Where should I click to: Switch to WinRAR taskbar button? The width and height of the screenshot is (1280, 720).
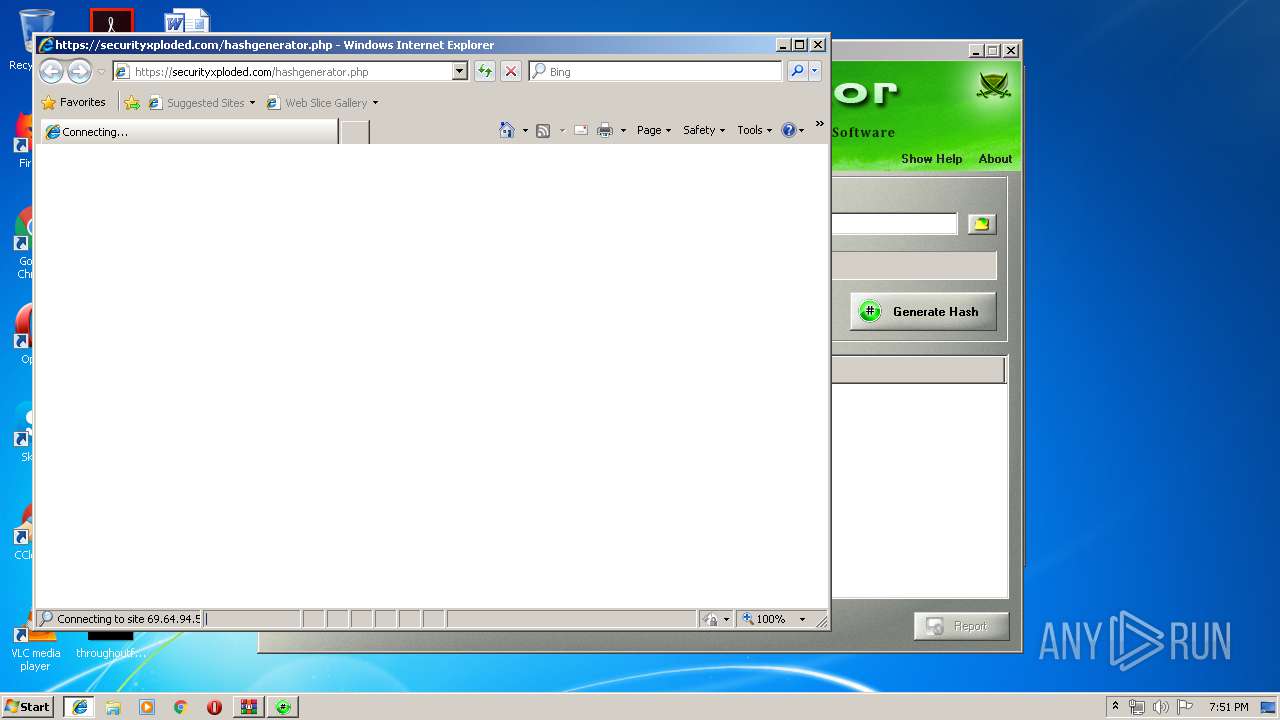click(248, 707)
